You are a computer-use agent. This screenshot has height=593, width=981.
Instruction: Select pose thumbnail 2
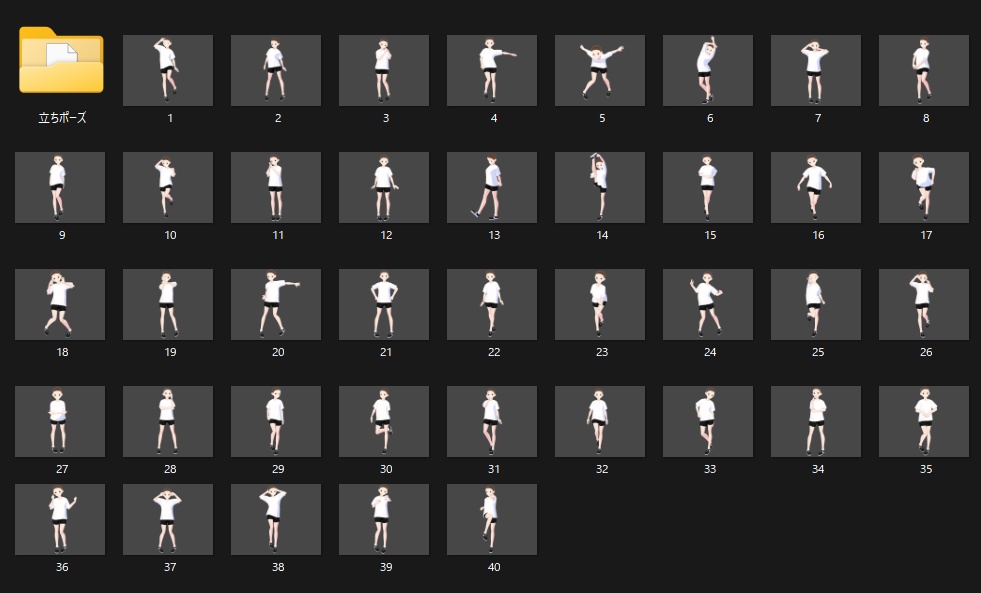point(276,70)
